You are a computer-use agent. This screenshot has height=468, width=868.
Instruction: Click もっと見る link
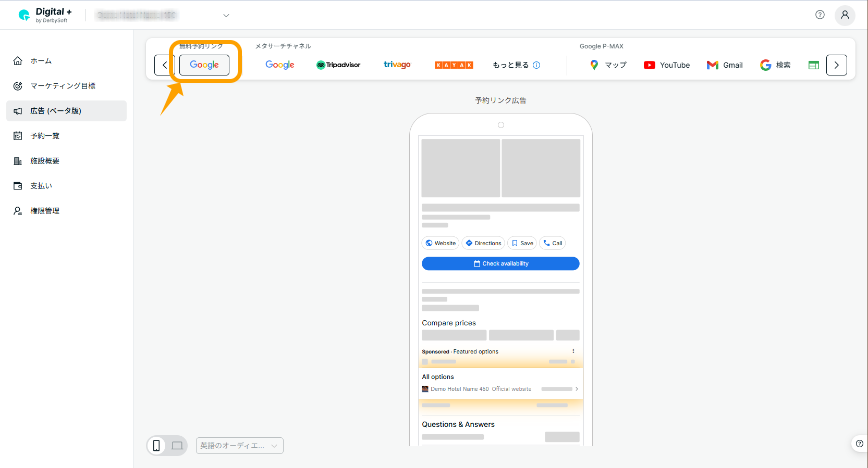click(x=510, y=65)
